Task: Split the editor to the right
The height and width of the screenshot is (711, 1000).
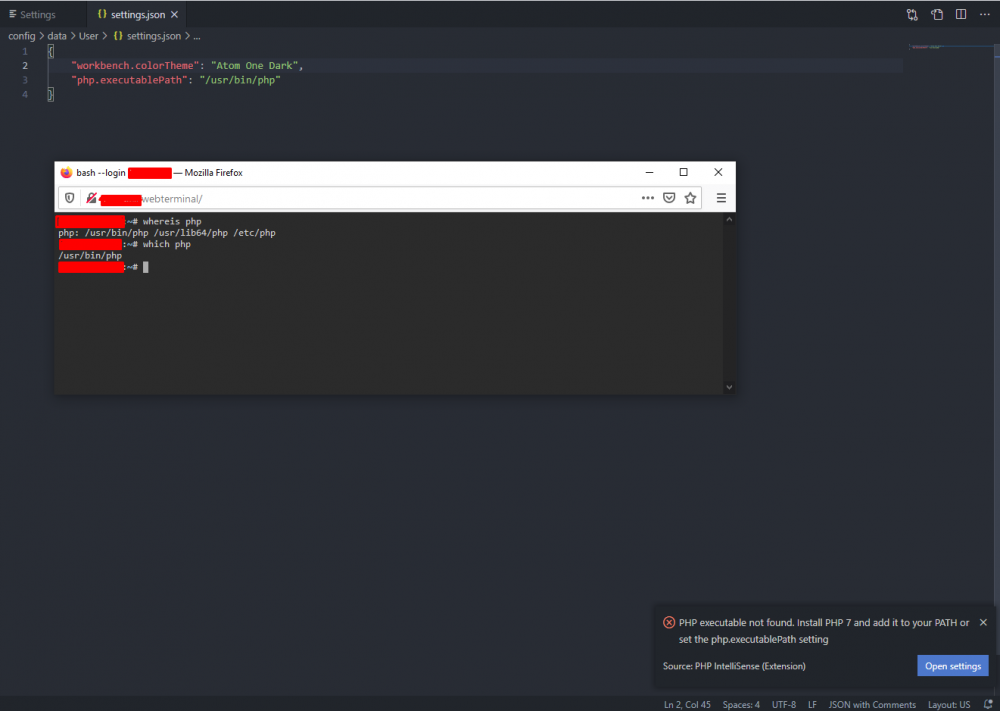Action: [x=960, y=14]
